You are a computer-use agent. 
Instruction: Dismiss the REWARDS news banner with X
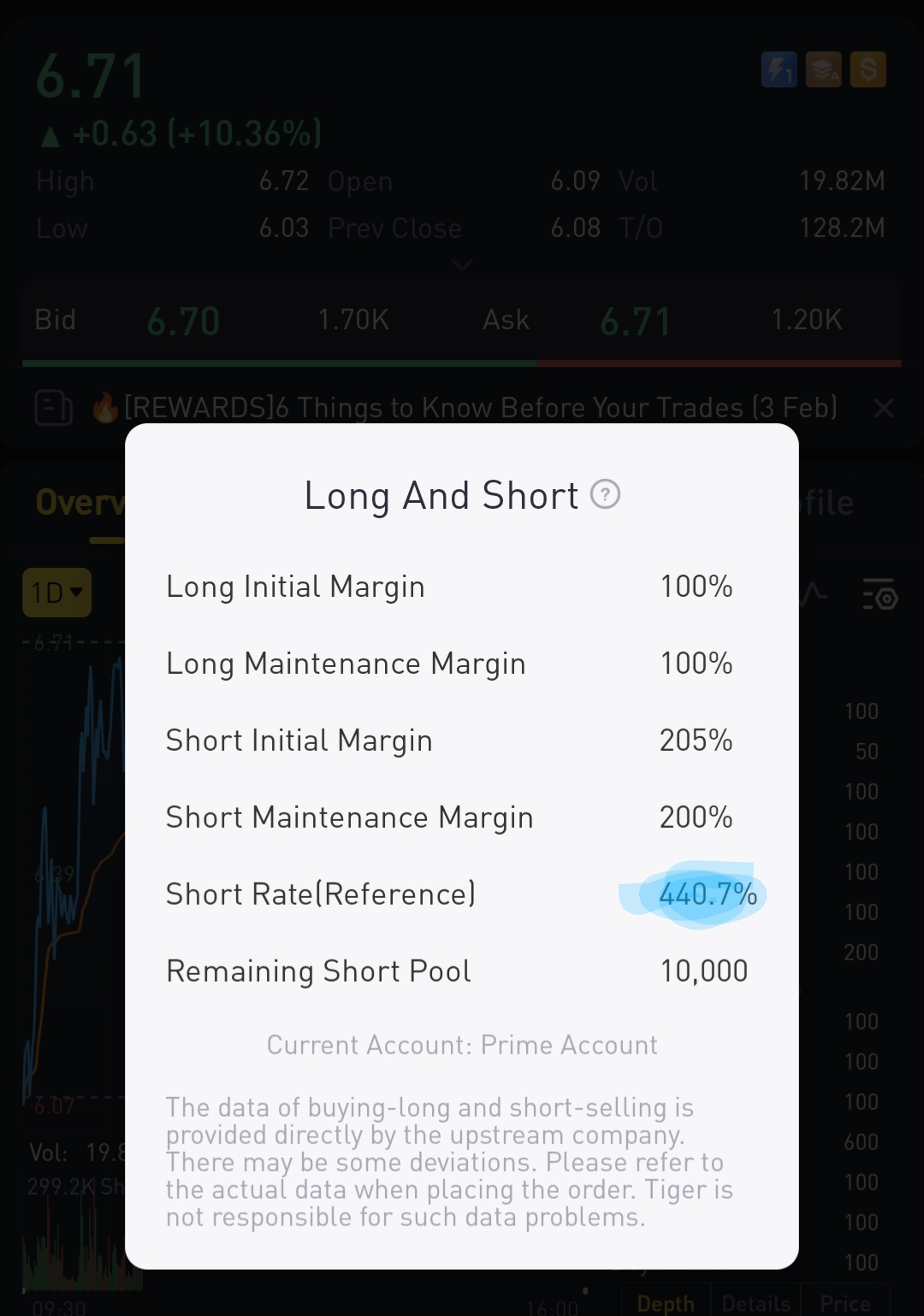[884, 408]
